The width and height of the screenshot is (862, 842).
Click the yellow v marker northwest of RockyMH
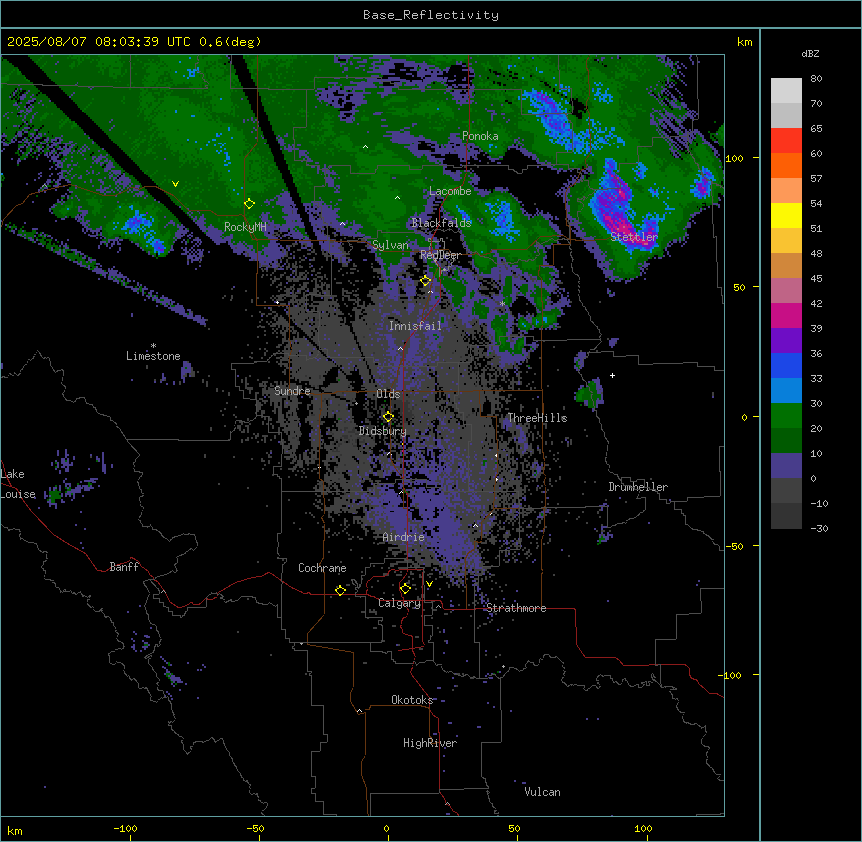(x=175, y=184)
